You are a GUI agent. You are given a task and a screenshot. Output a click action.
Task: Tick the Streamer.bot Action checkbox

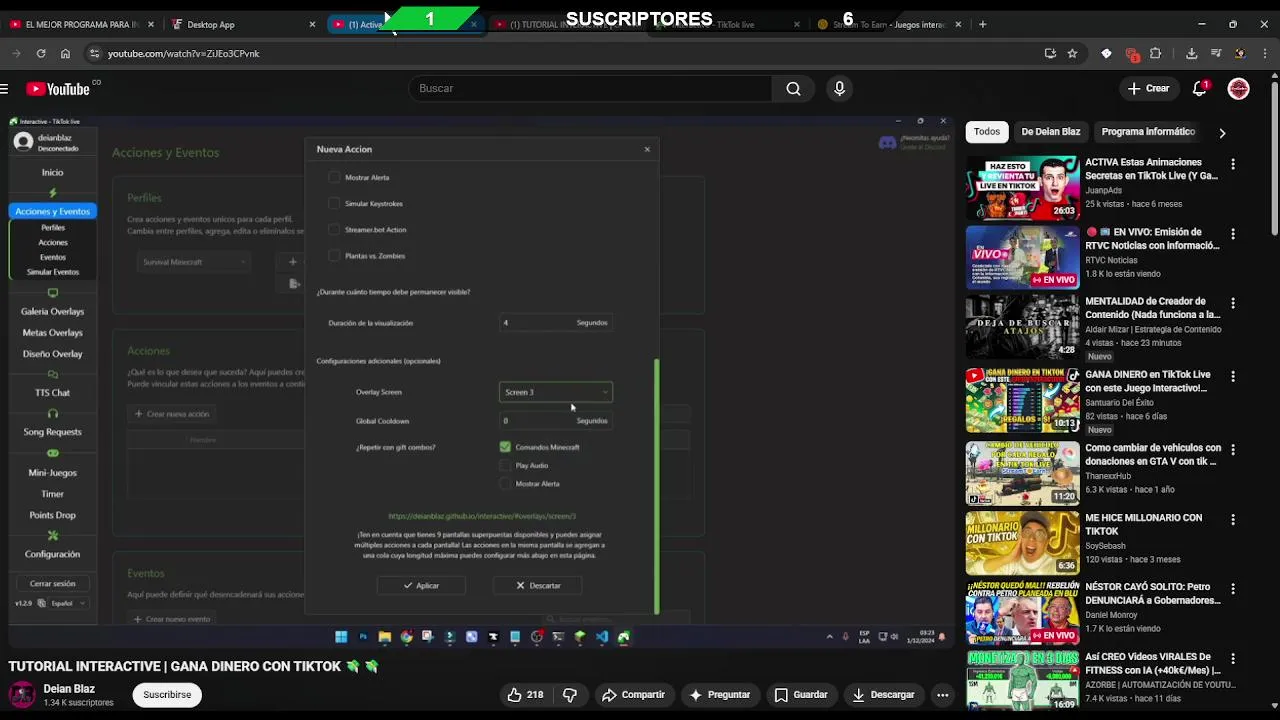(334, 229)
